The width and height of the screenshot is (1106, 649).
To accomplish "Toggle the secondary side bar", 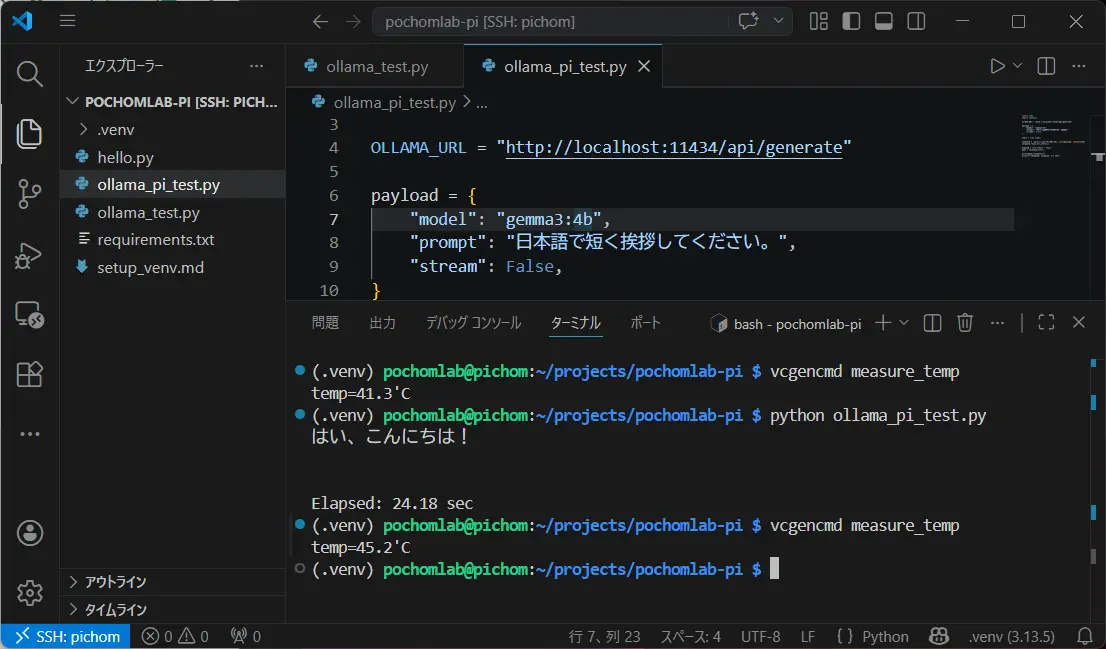I will tap(916, 21).
